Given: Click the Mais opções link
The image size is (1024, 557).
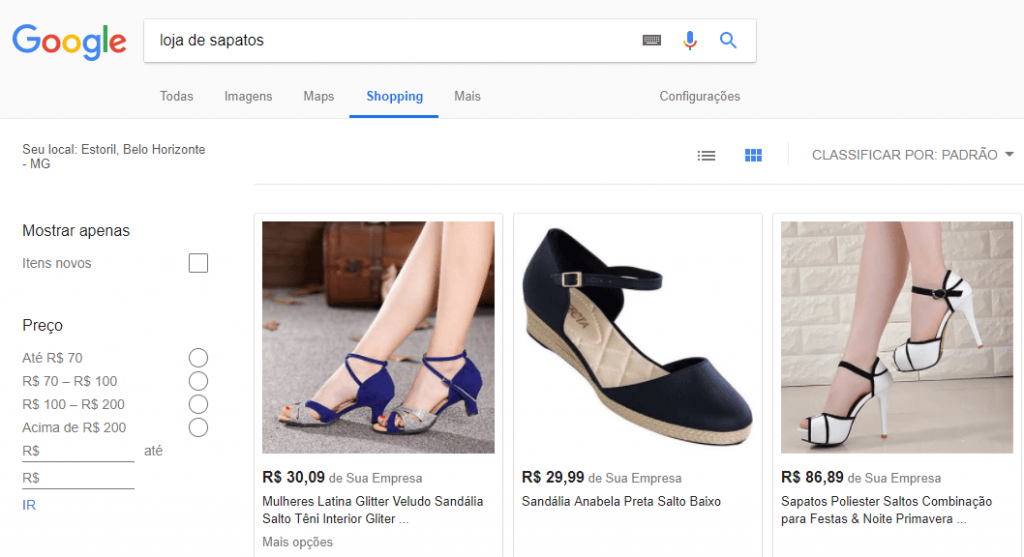Looking at the screenshot, I should pyautogui.click(x=297, y=542).
